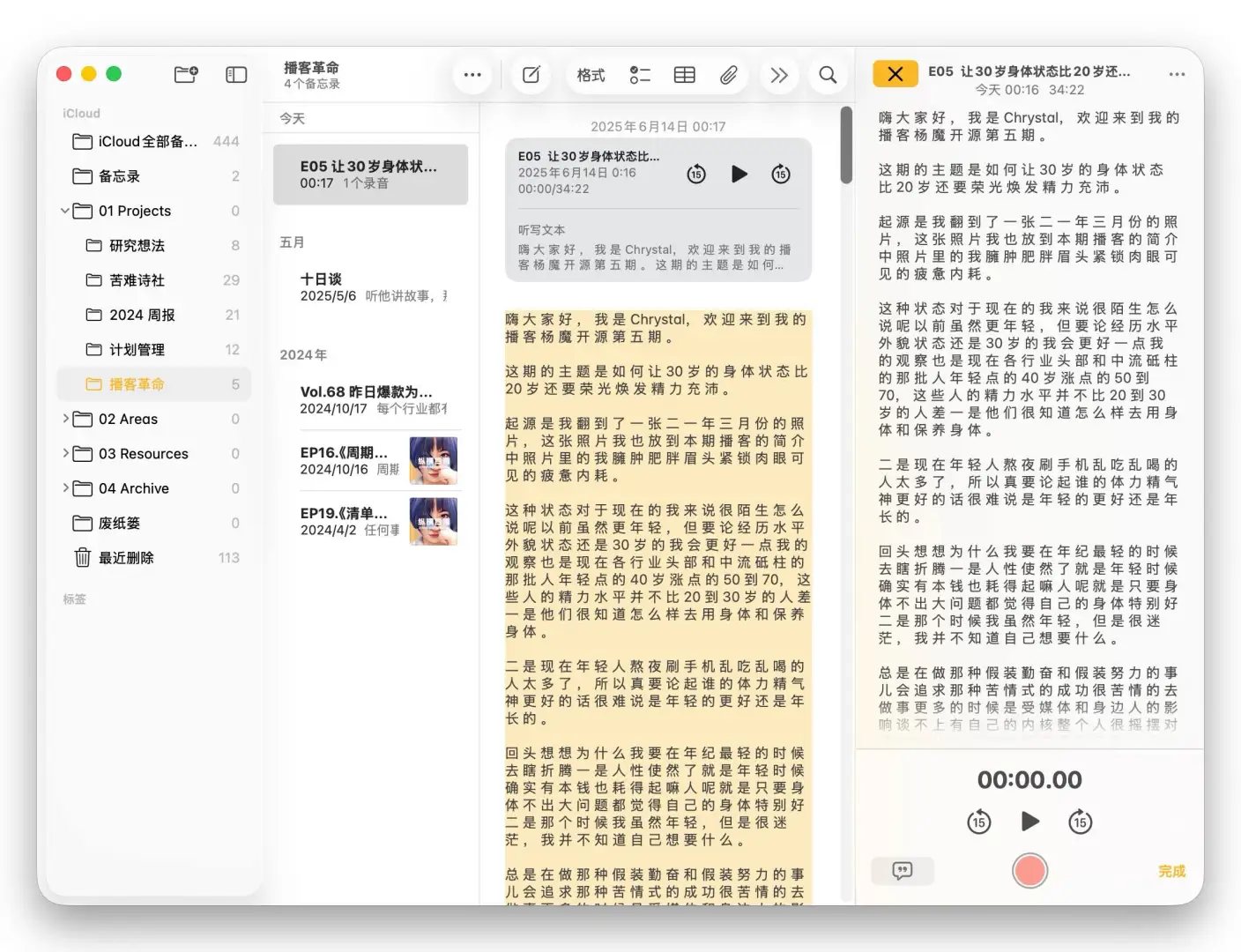Click the EP16 note thumbnail image

point(433,460)
